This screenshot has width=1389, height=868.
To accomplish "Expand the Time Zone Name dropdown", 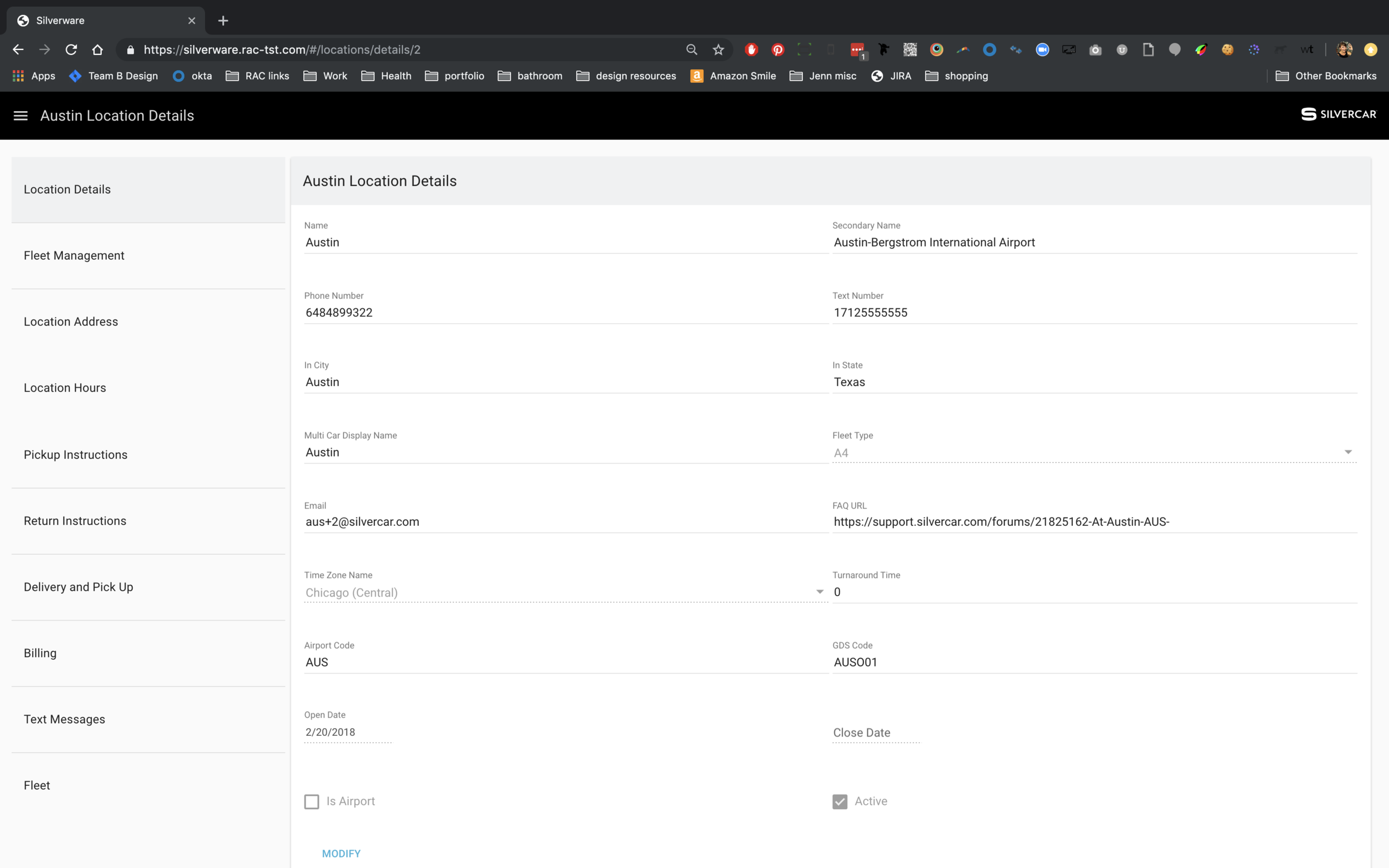I will click(566, 592).
